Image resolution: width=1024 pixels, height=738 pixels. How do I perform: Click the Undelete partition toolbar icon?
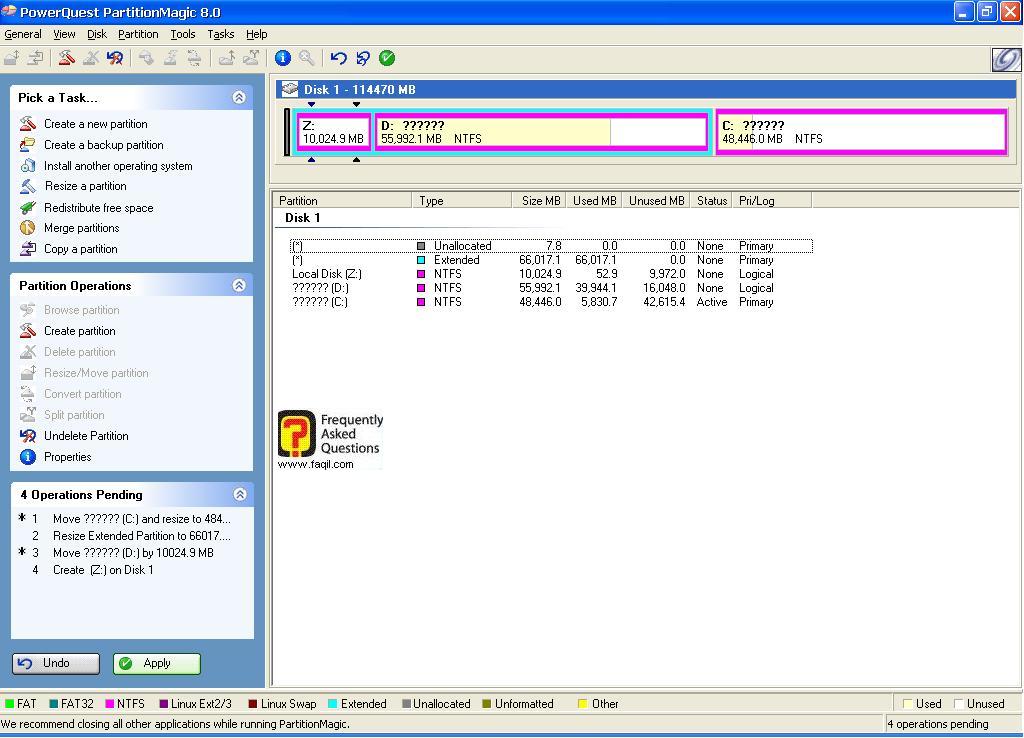click(x=115, y=58)
